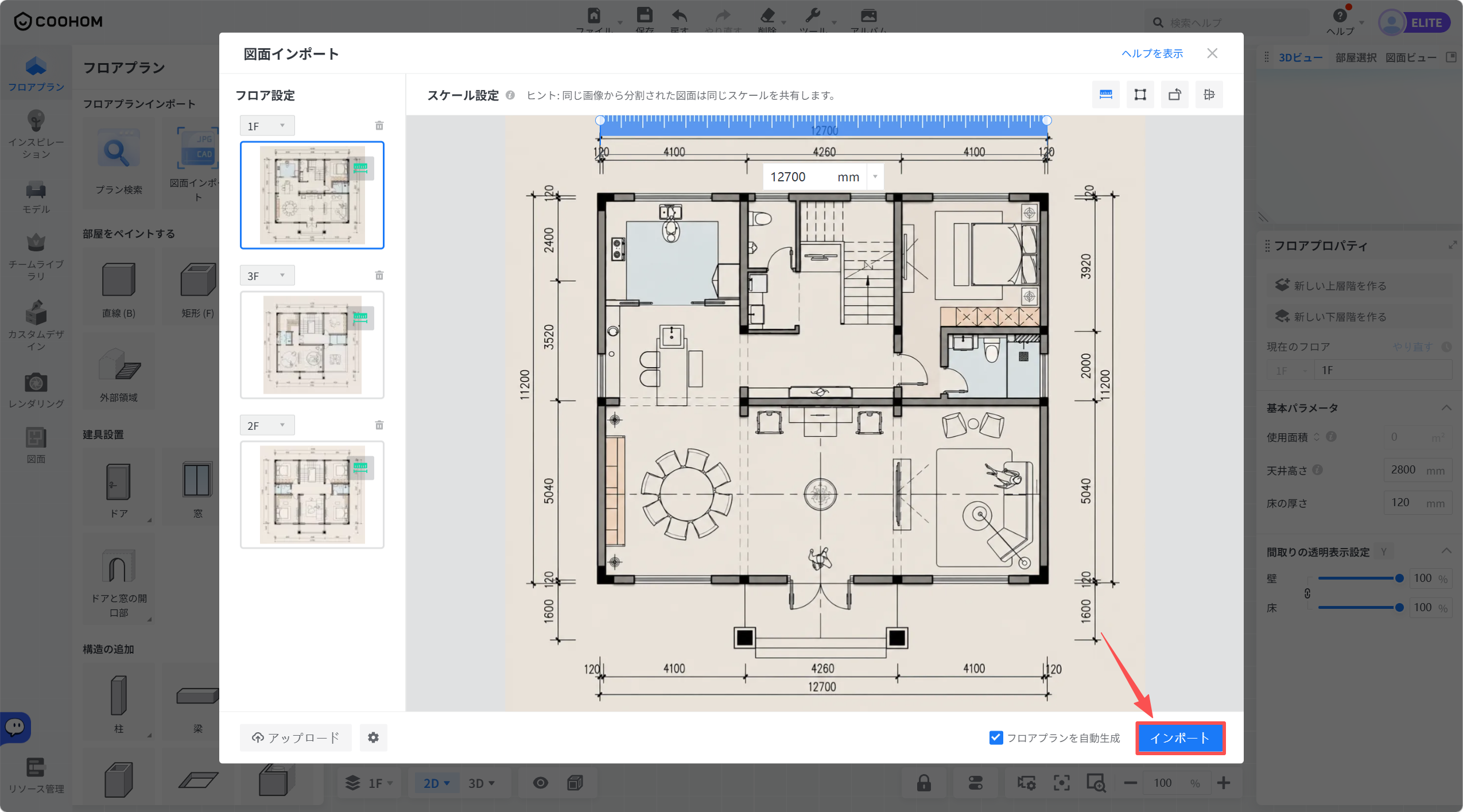The image size is (1463, 812).
Task: Open the 1F layer dropdown in bottom bar
Action: click(x=368, y=783)
